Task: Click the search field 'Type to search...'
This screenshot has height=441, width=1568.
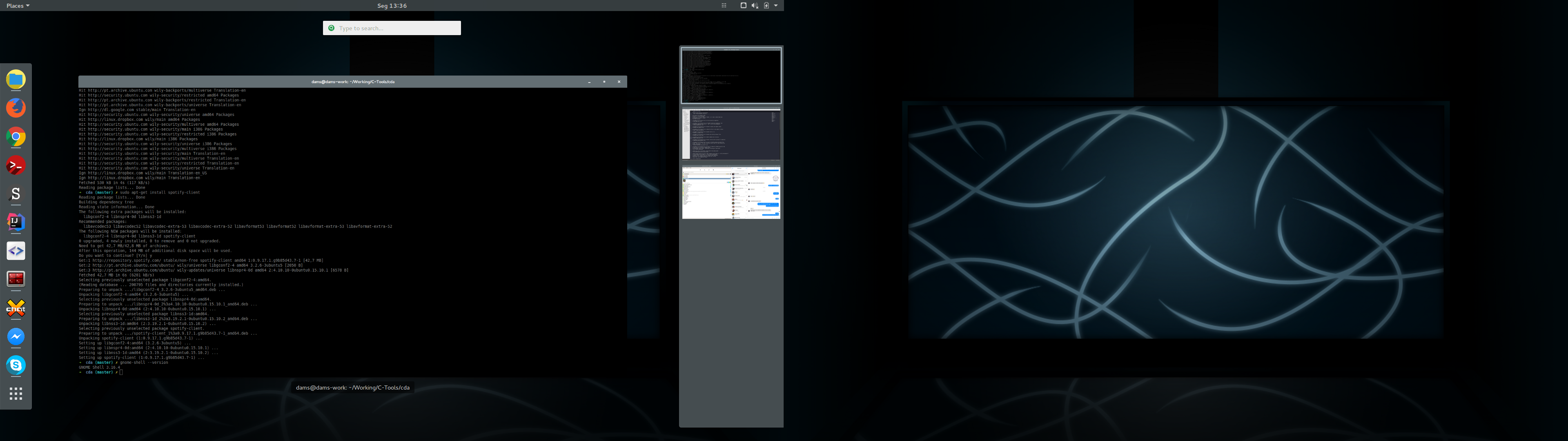Action: (x=392, y=28)
